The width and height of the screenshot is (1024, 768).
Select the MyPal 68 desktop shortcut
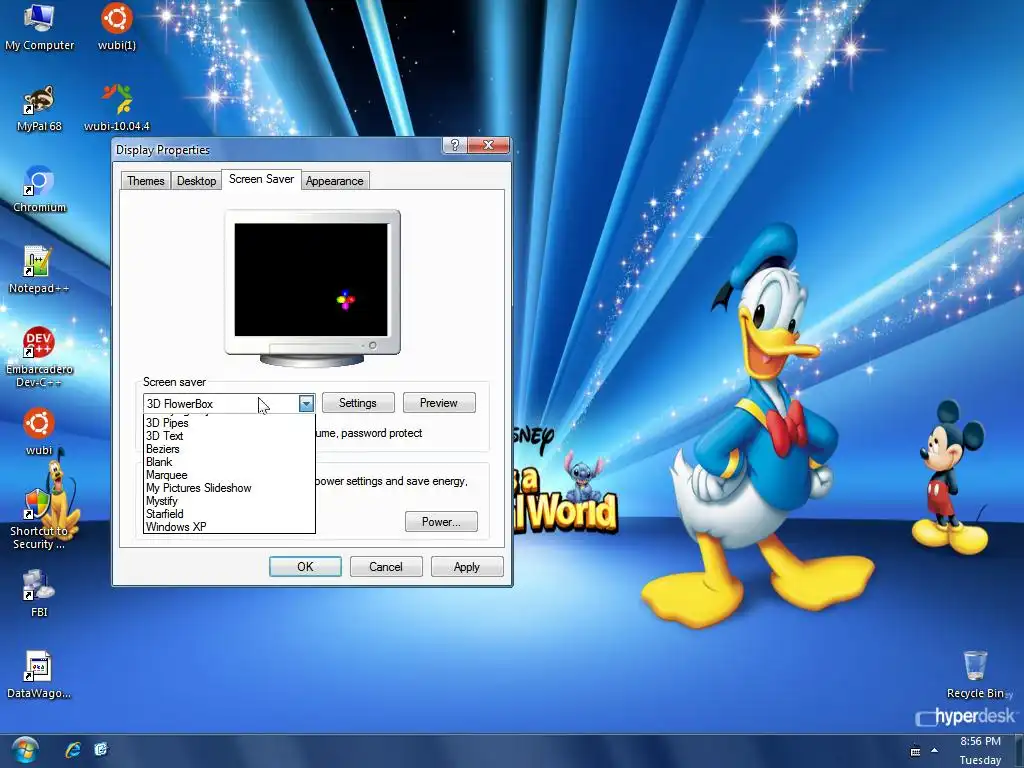click(39, 108)
